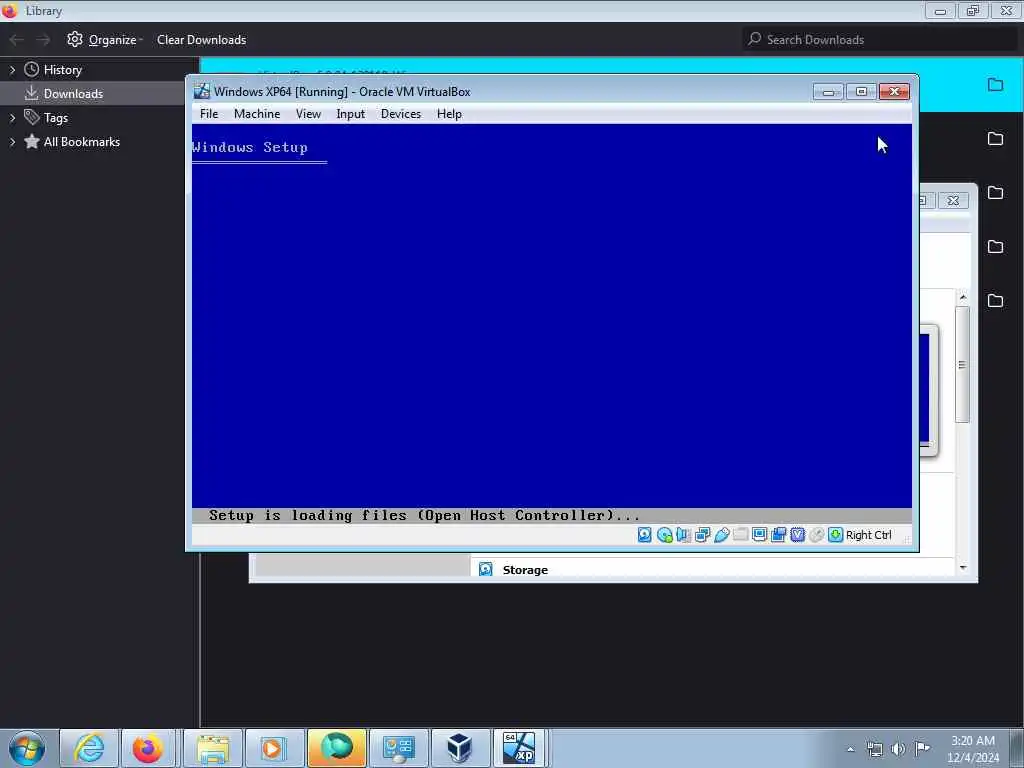Expand the All Bookmarks tree item
The width and height of the screenshot is (1024, 768).
tap(12, 142)
